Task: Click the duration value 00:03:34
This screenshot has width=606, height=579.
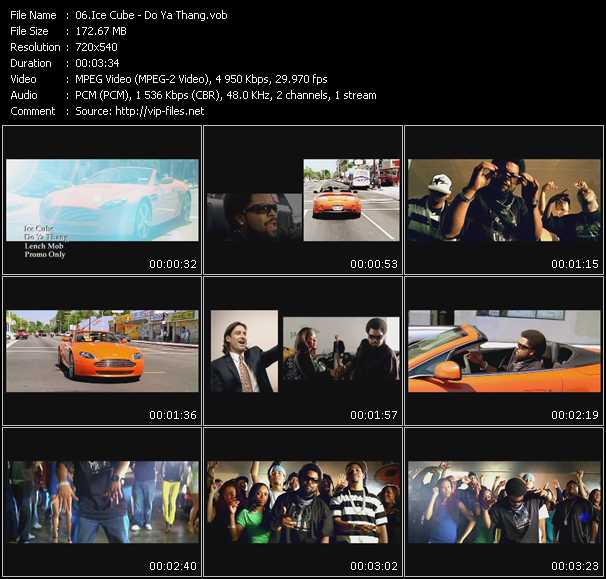Action: 97,63
